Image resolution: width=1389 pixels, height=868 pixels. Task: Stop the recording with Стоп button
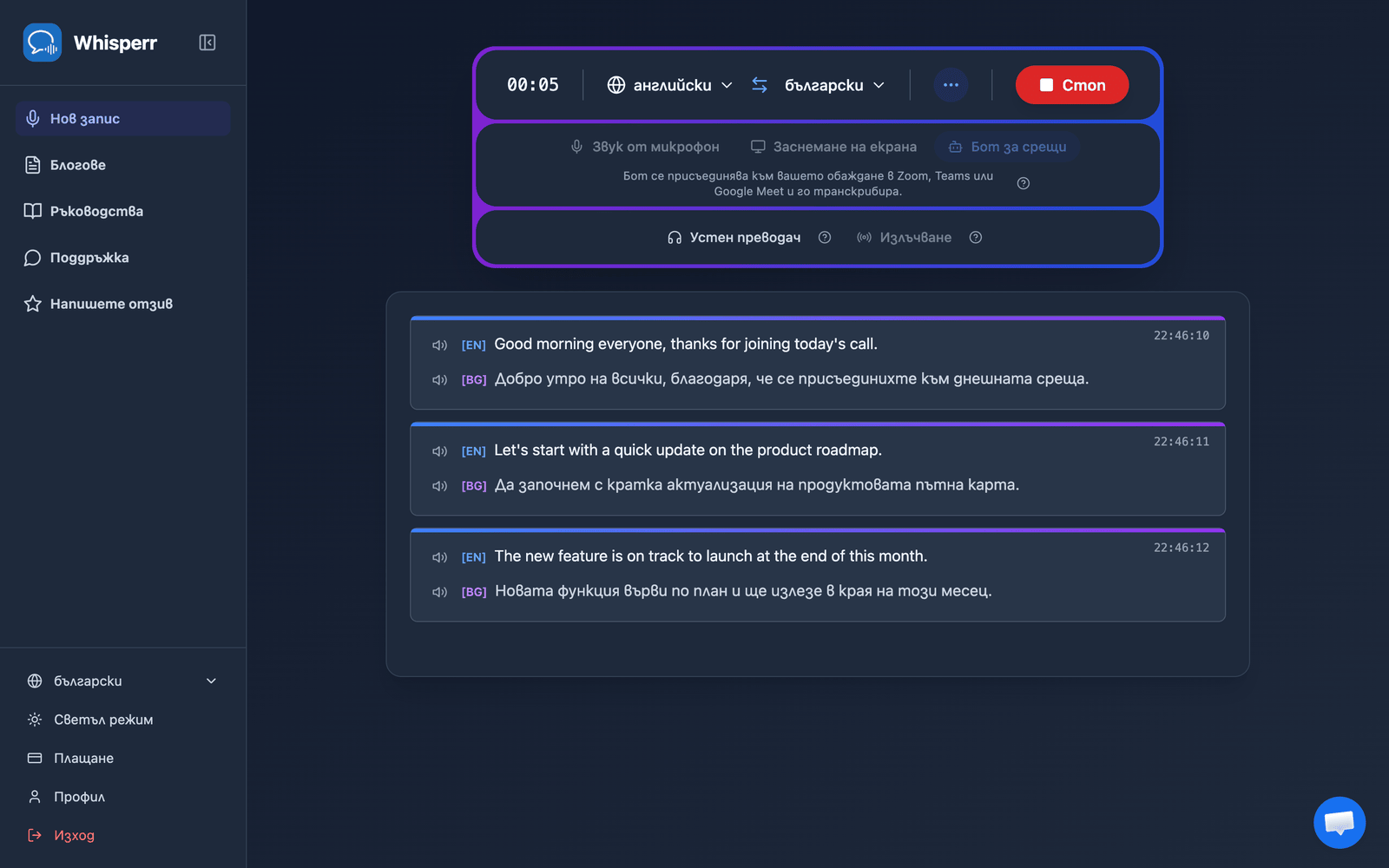click(x=1072, y=85)
